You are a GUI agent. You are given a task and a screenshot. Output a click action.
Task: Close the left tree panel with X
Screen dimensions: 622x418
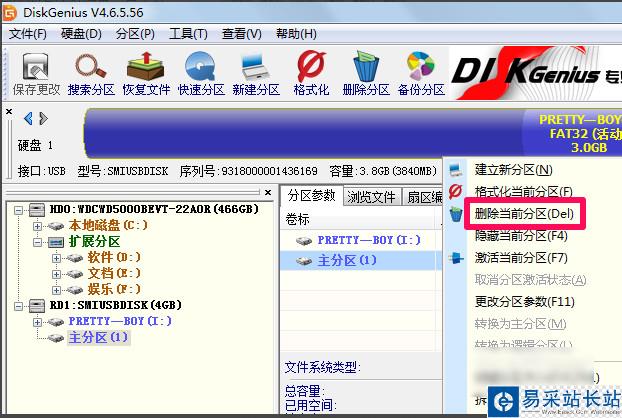(x=268, y=193)
